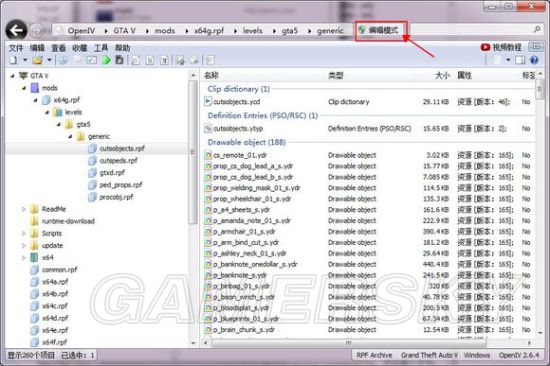Image resolution: width=550 pixels, height=366 pixels.
Task: Select cutsobjects.ycd file icon
Action: [x=208, y=102]
